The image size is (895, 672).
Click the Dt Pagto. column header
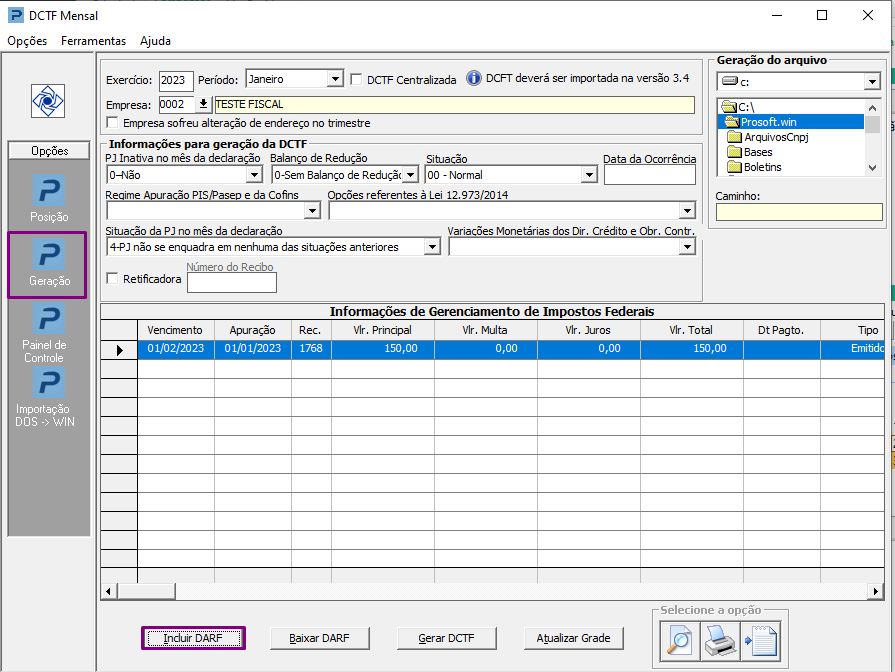click(781, 330)
